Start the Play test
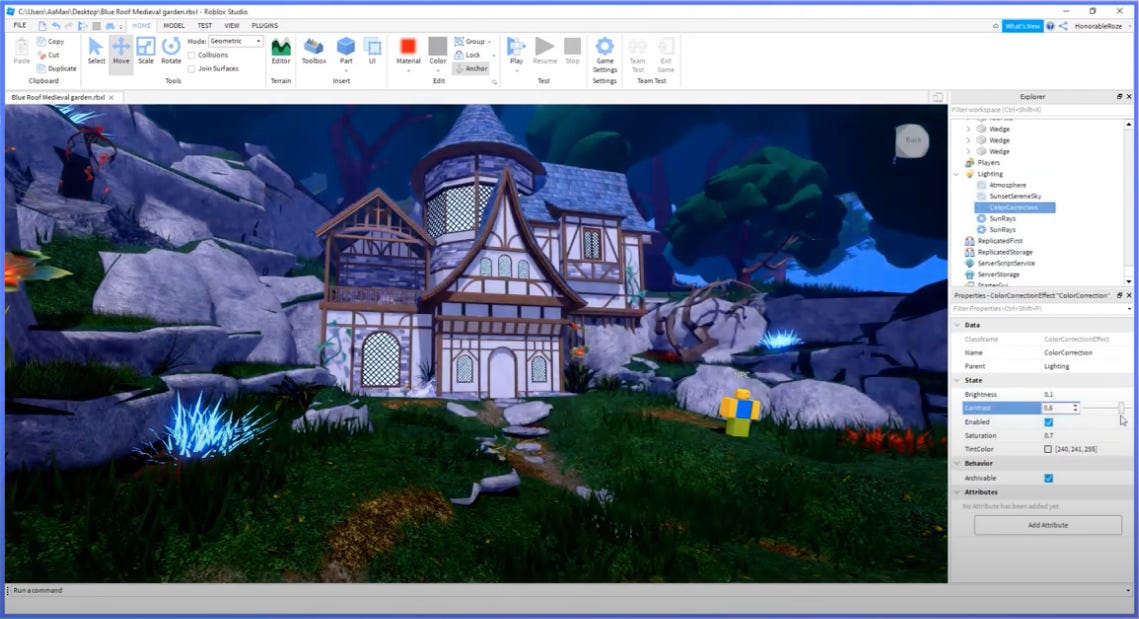 pos(516,52)
